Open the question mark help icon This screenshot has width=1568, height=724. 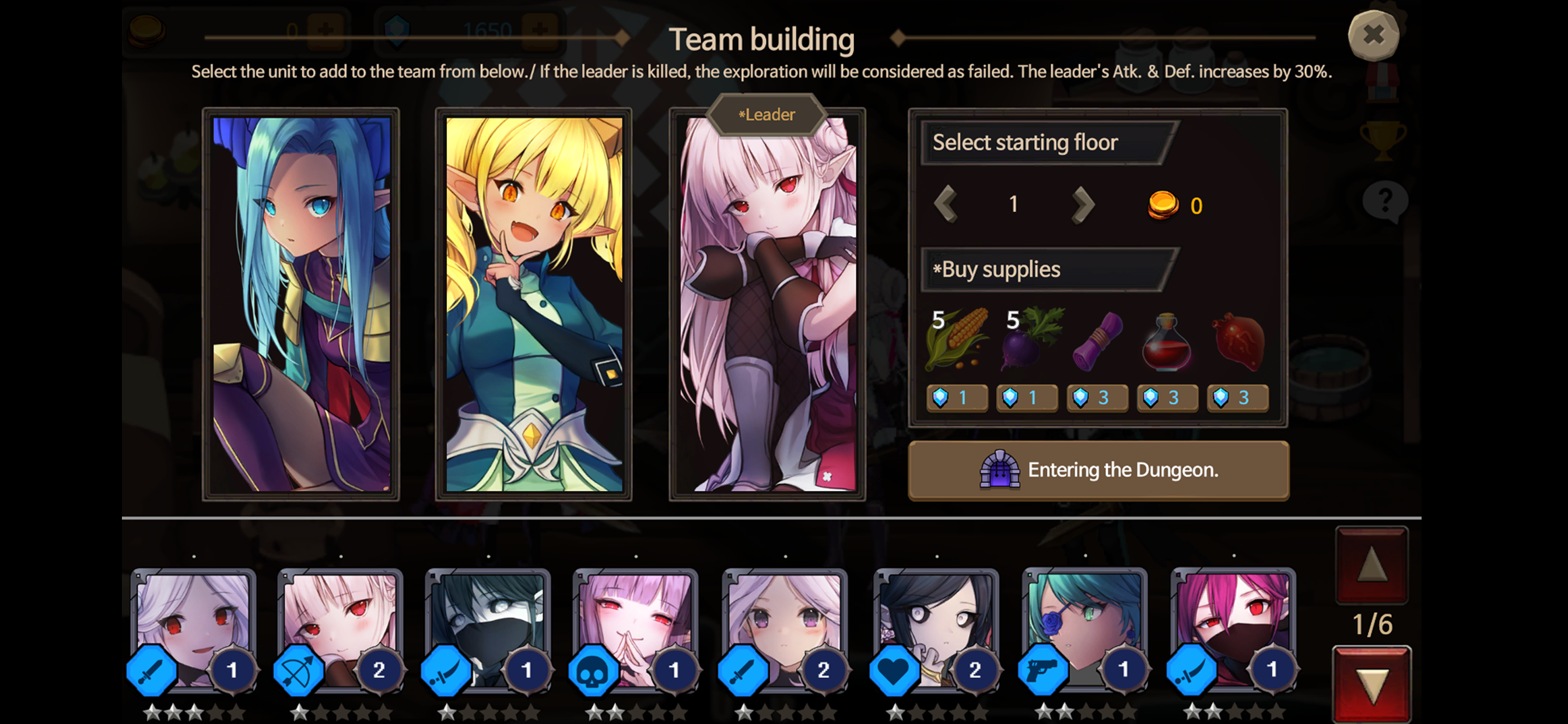tap(1385, 201)
